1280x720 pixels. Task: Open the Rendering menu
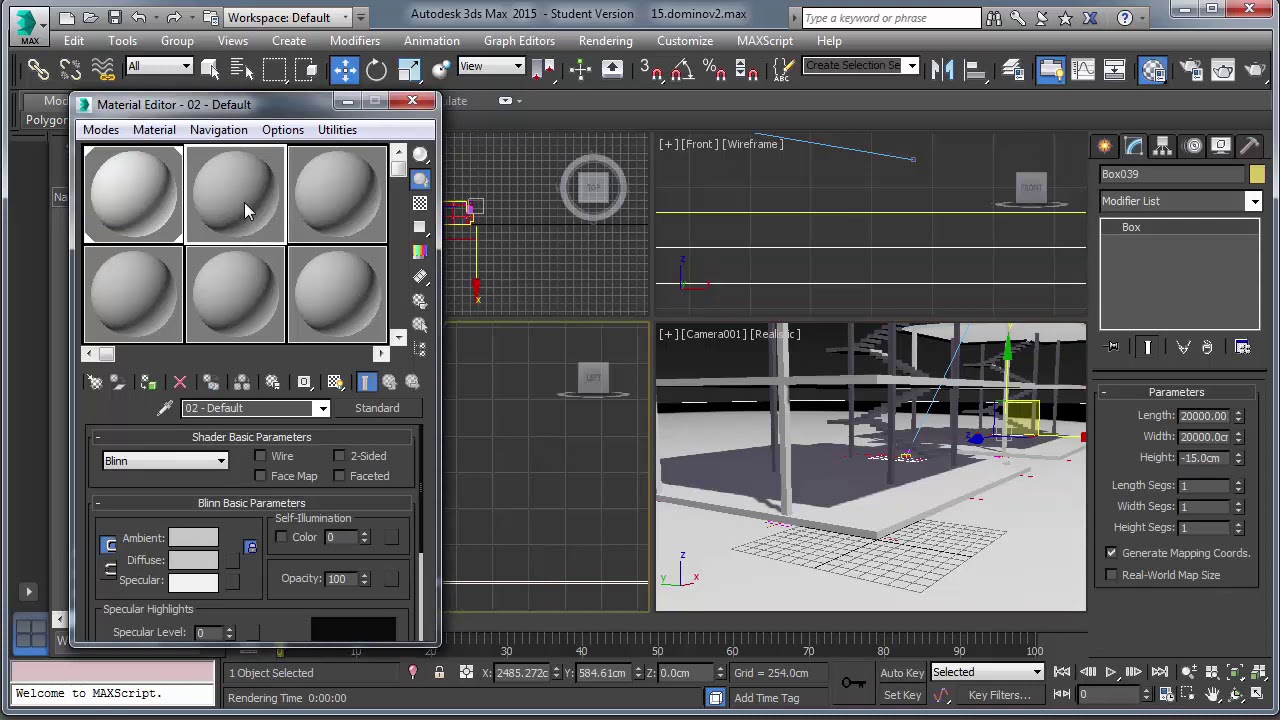[x=605, y=41]
